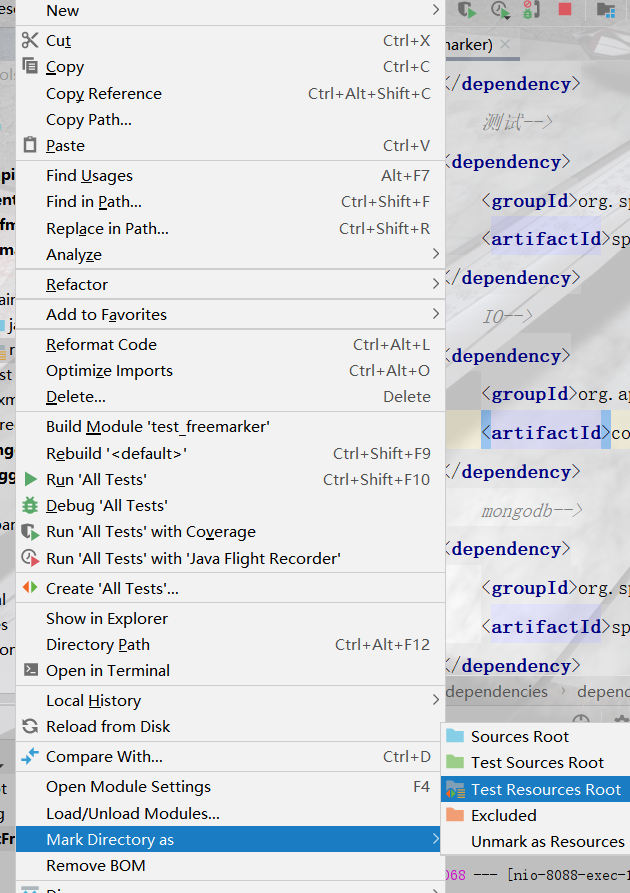The height and width of the screenshot is (893, 630).
Task: Expand the Local History submenu arrow
Action: [x=435, y=701]
